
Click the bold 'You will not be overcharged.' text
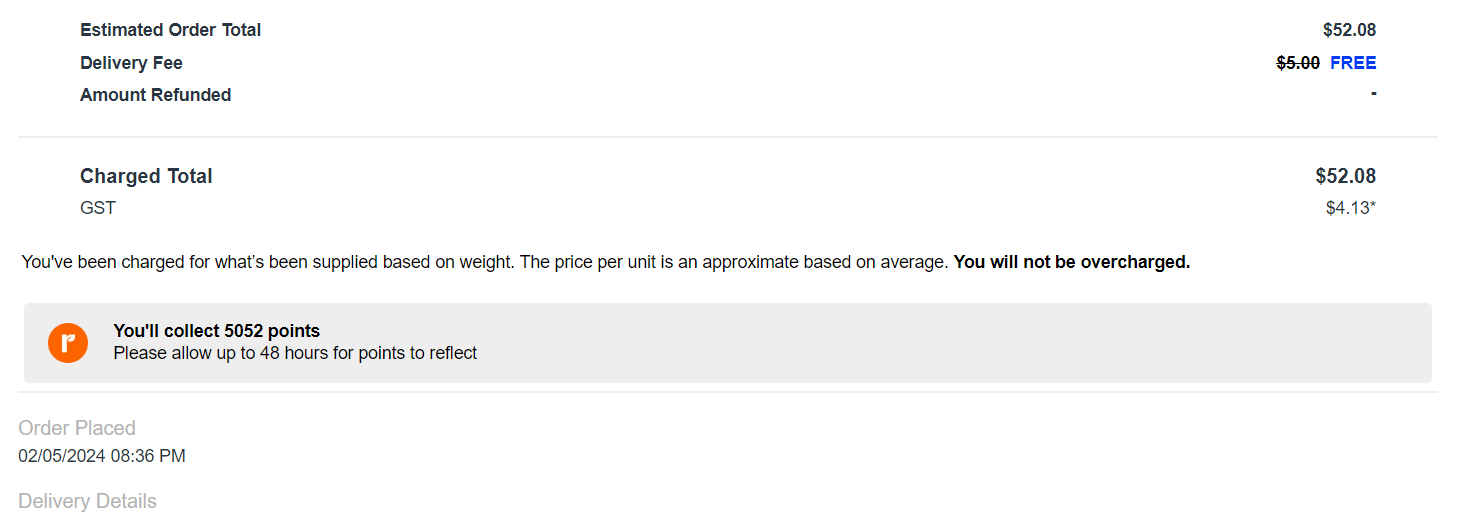(x=1071, y=263)
